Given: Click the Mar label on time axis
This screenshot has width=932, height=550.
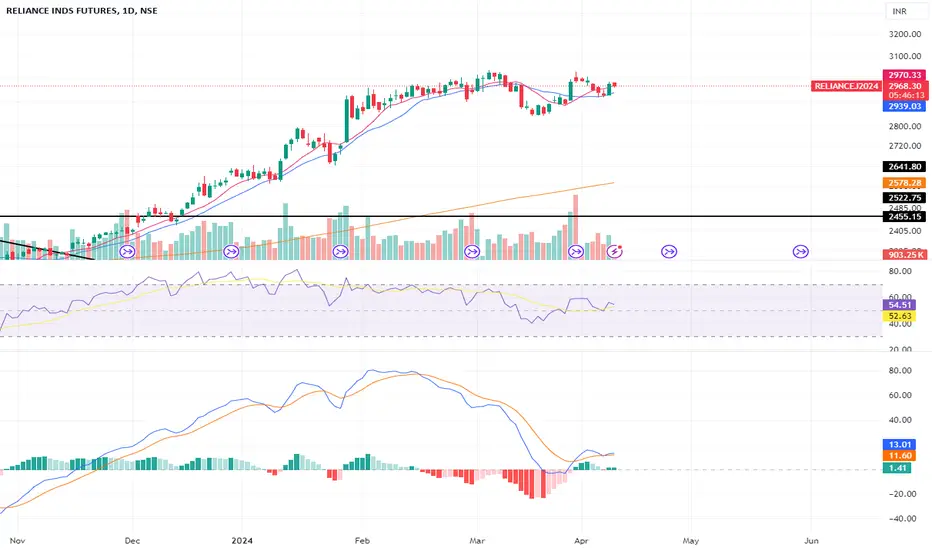Looking at the screenshot, I should point(477,540).
